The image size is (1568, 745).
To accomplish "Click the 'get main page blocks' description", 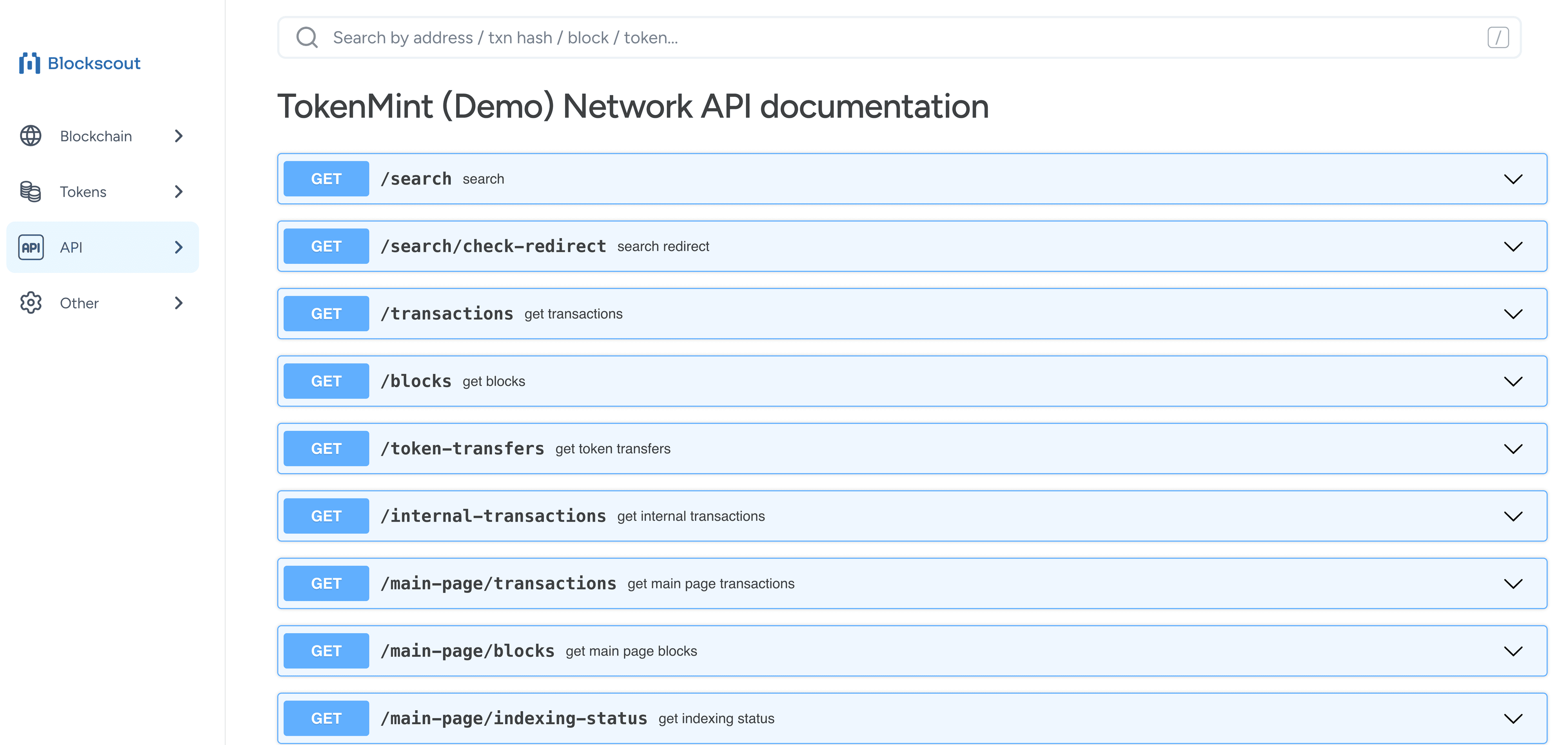I will (x=631, y=651).
